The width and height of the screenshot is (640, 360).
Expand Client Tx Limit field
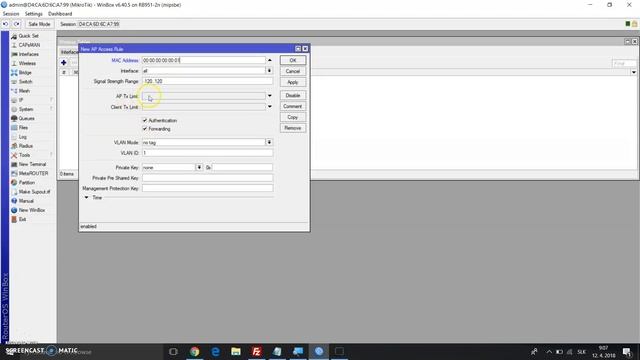tap(269, 107)
